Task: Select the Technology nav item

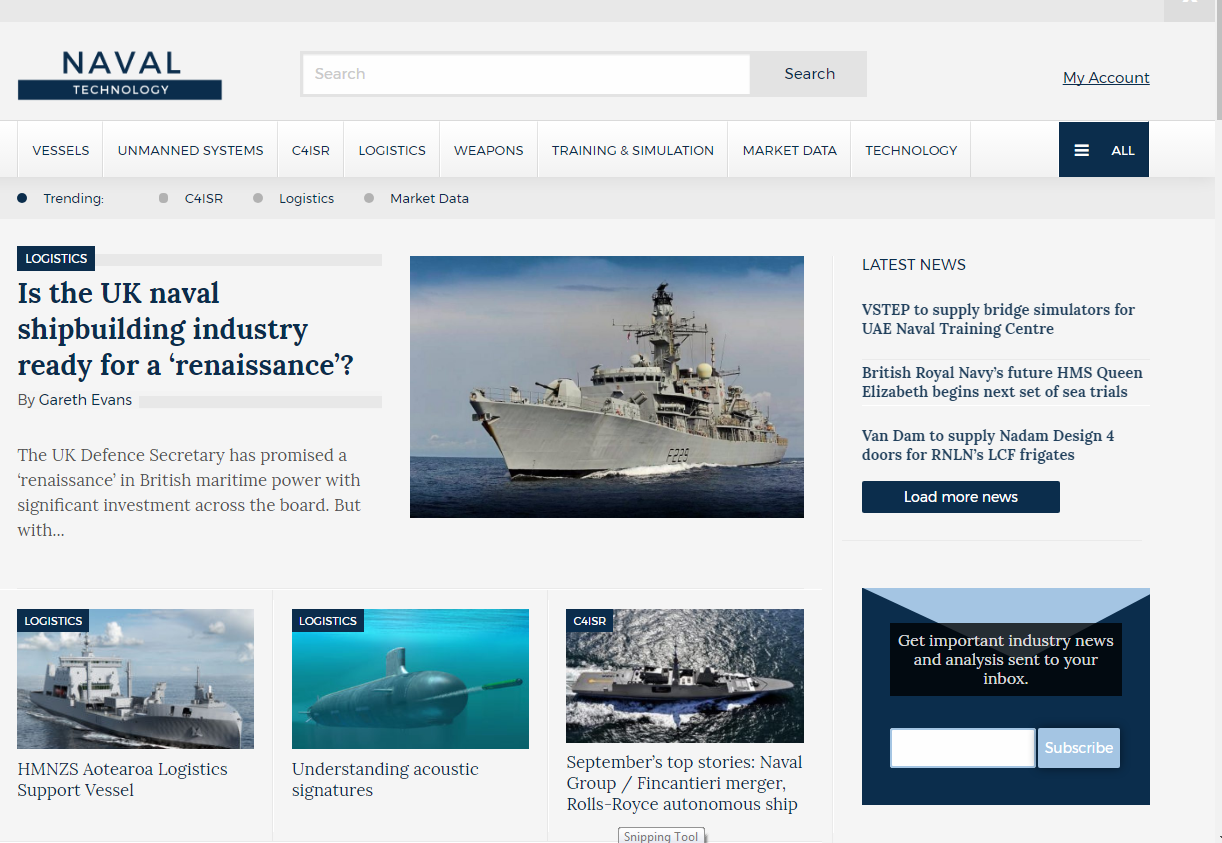Action: 910,150
